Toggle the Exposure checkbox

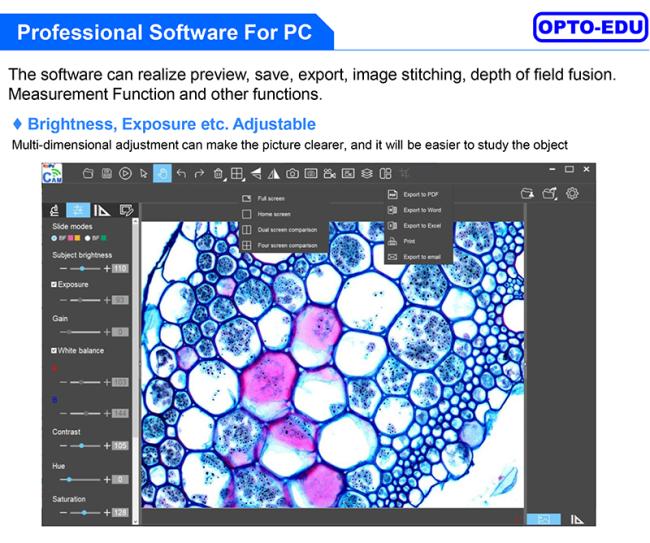pos(55,284)
